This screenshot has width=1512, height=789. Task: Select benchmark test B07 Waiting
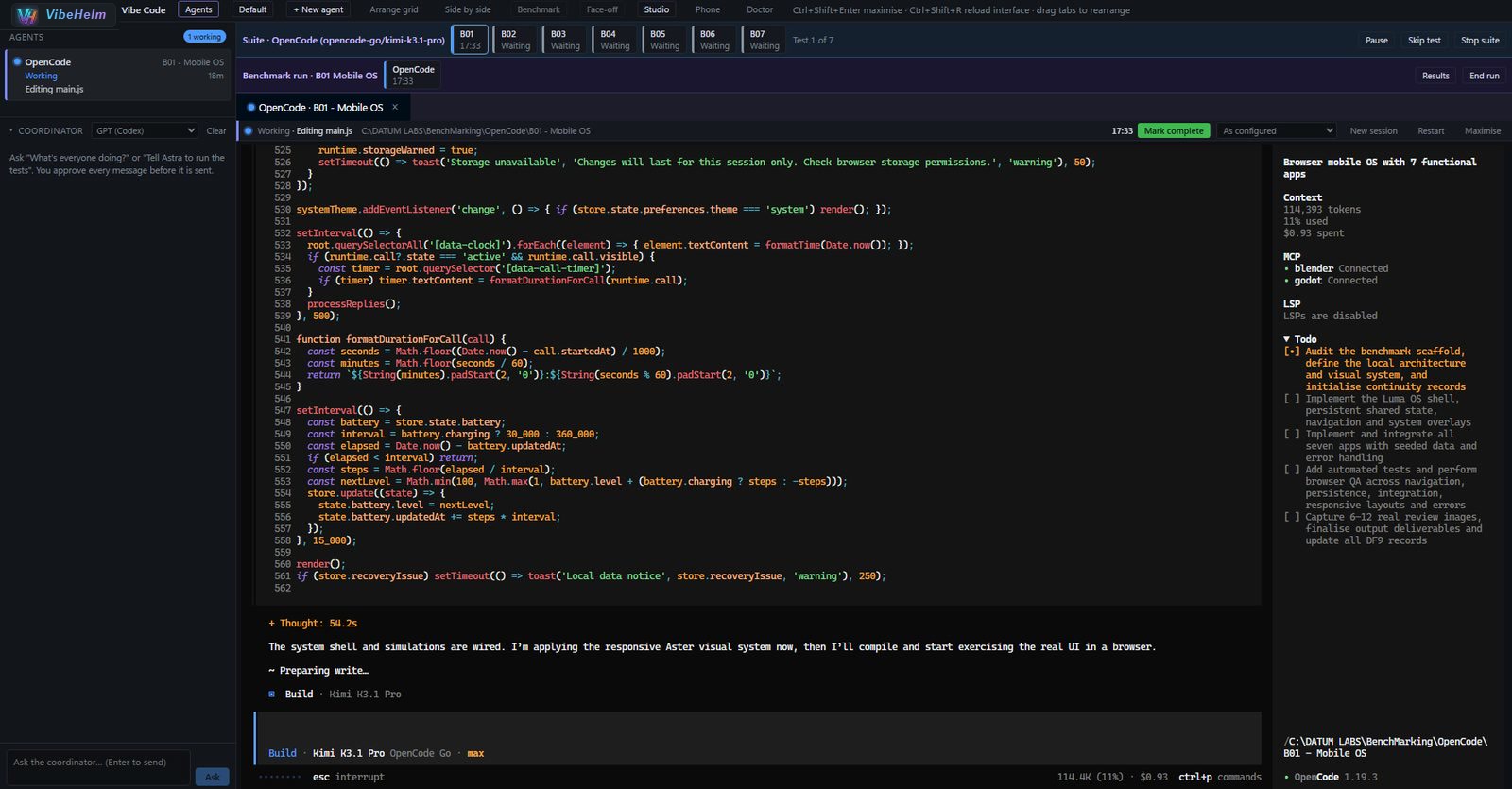click(x=764, y=40)
